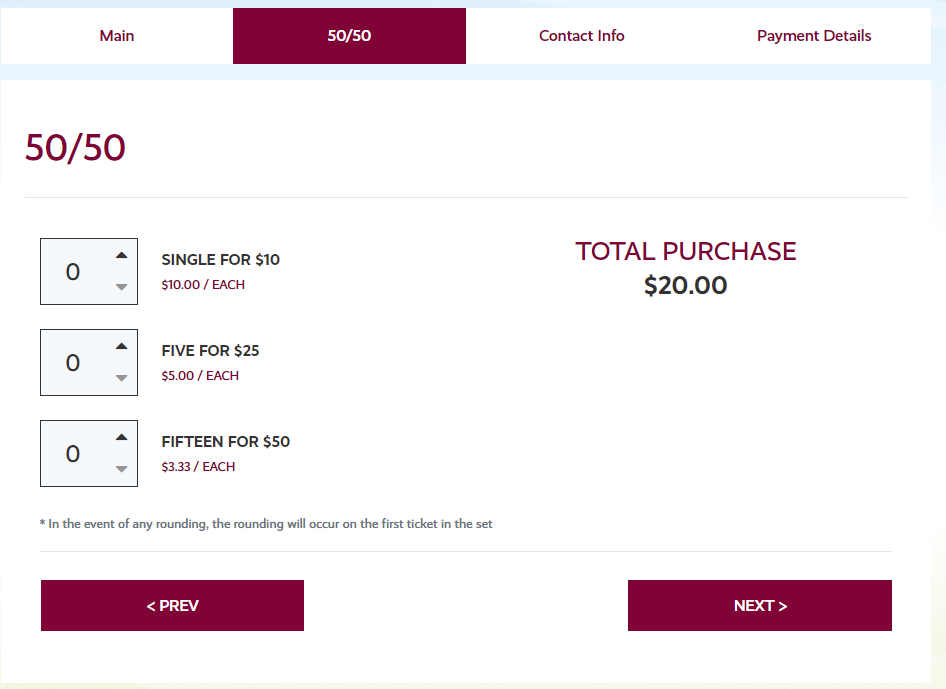
Task: Click down arrow for Five for $25
Action: point(121,378)
